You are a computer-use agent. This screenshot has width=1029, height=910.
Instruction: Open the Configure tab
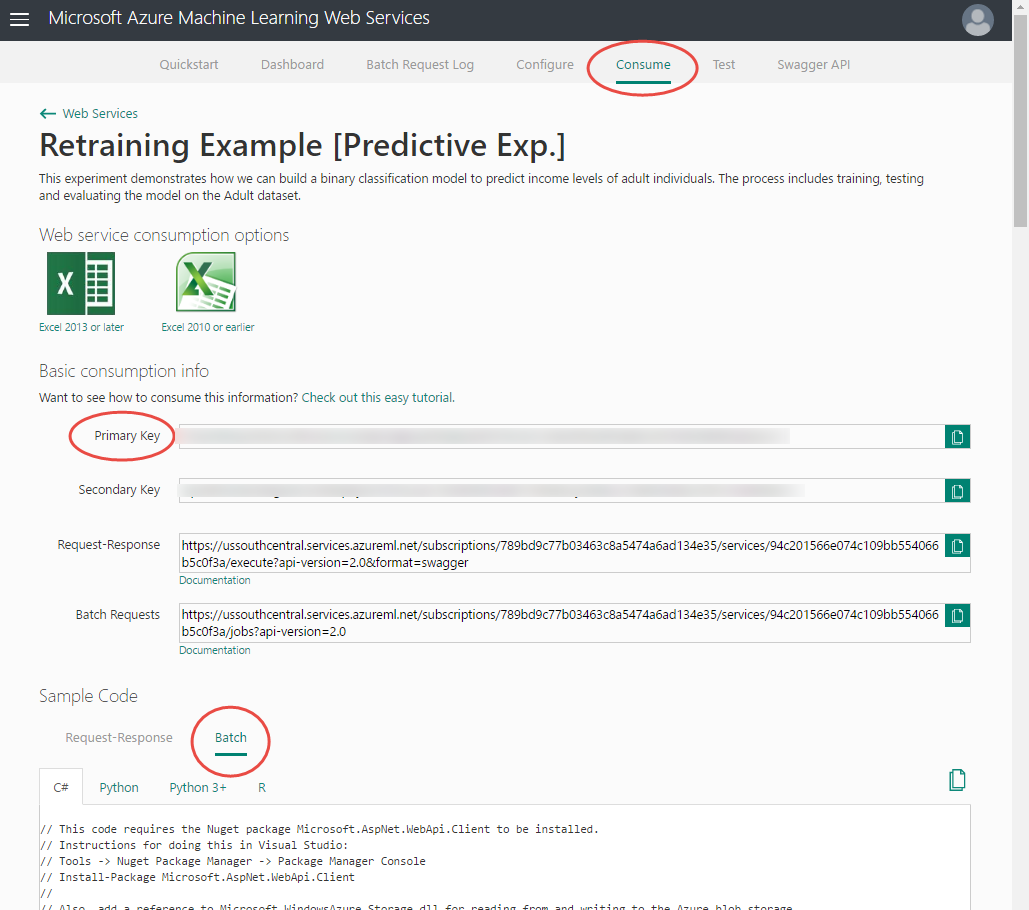coord(545,64)
